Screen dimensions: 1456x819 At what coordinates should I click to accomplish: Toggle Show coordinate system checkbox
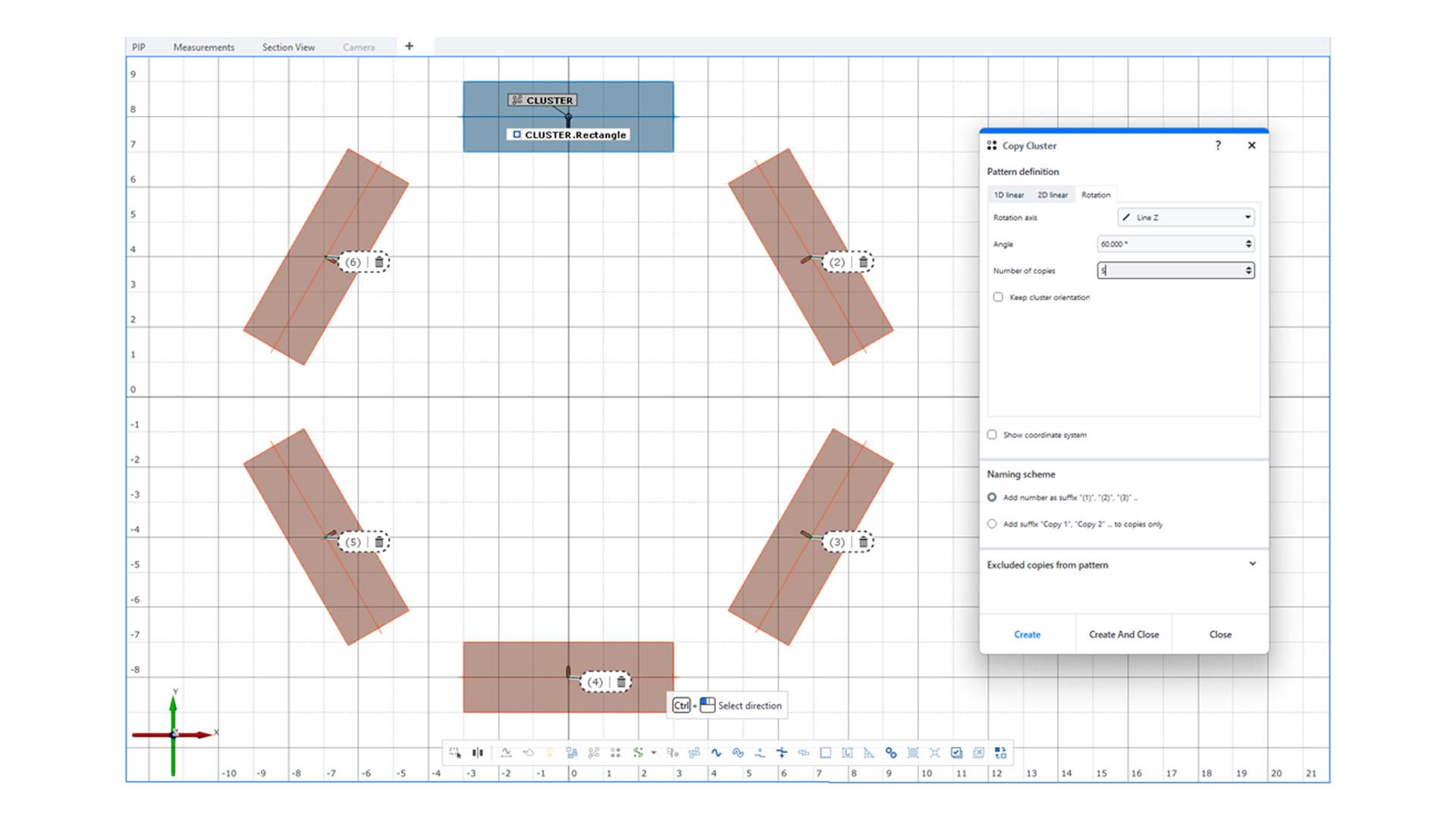coord(992,435)
